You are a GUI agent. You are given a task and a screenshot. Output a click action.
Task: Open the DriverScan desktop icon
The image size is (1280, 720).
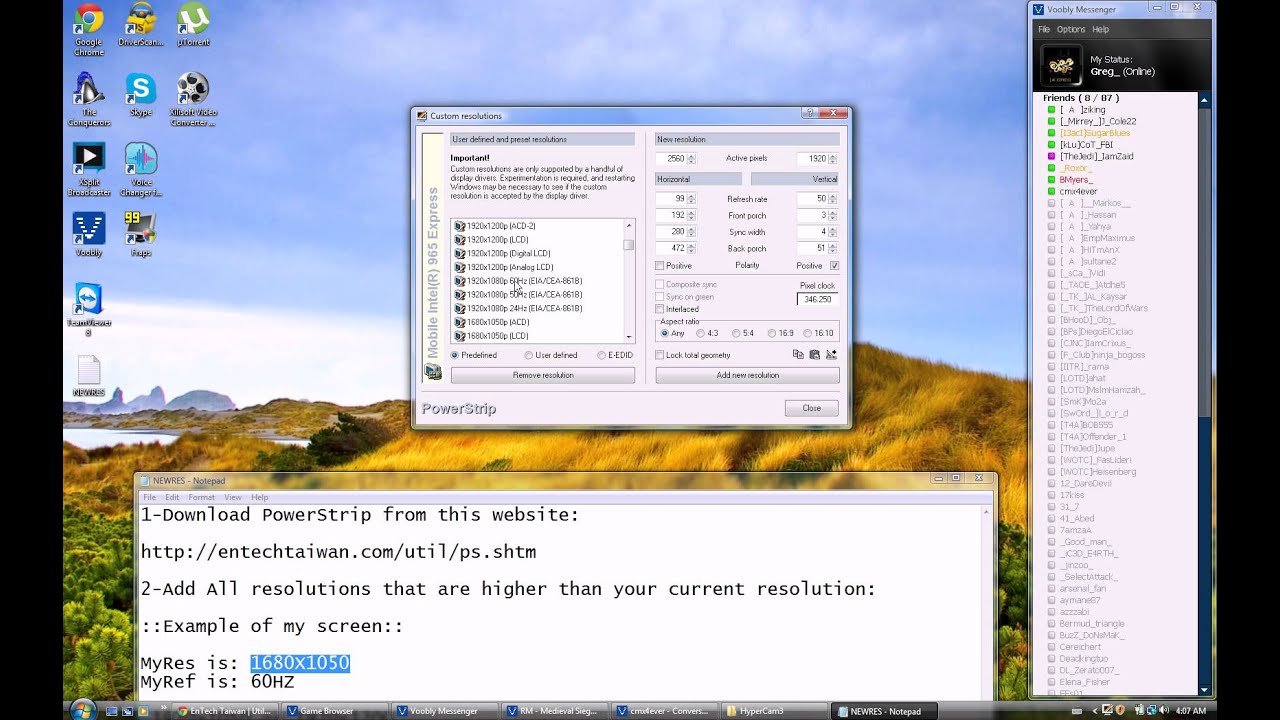(x=140, y=26)
